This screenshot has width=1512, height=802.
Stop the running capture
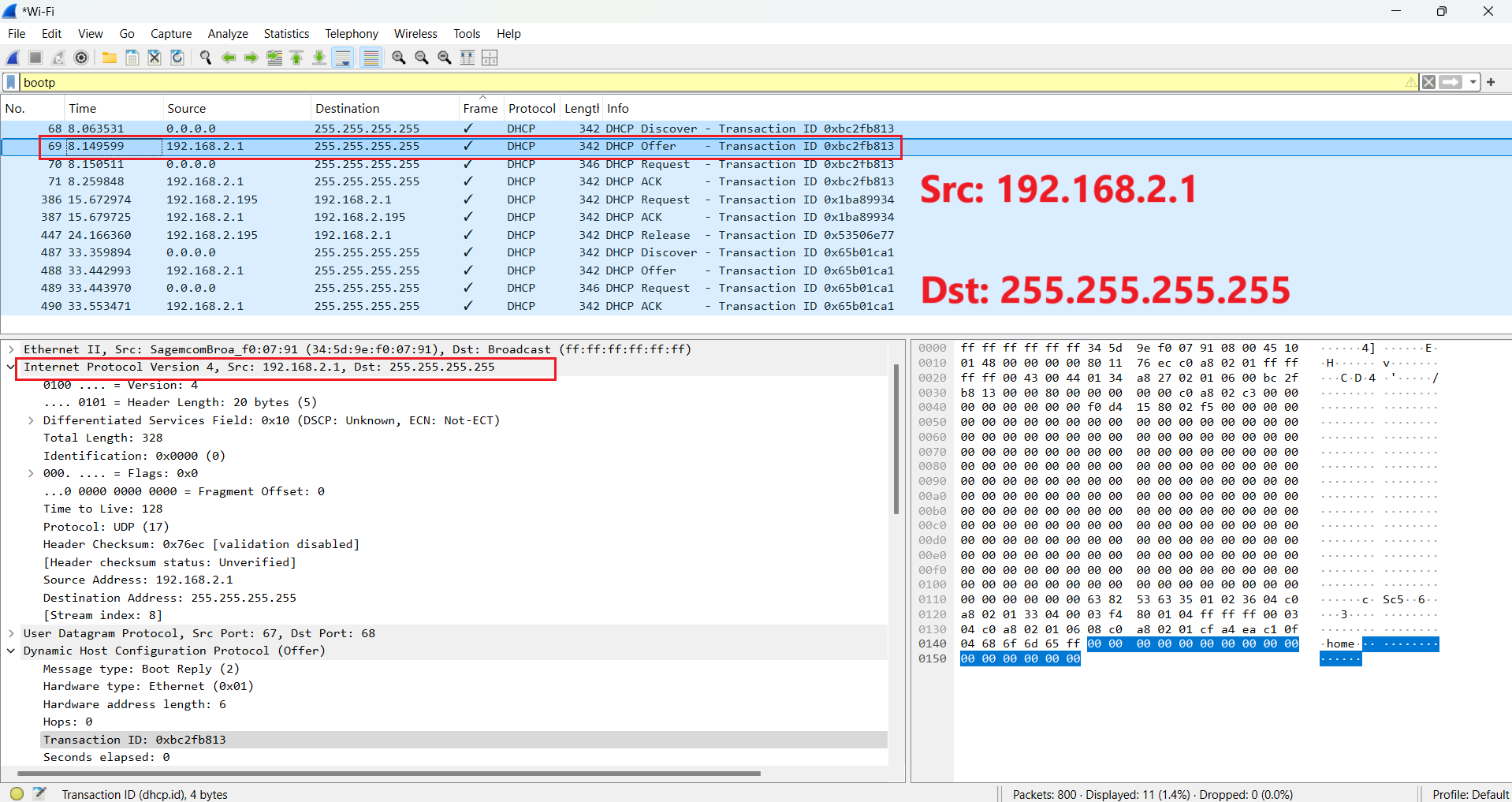[35, 58]
